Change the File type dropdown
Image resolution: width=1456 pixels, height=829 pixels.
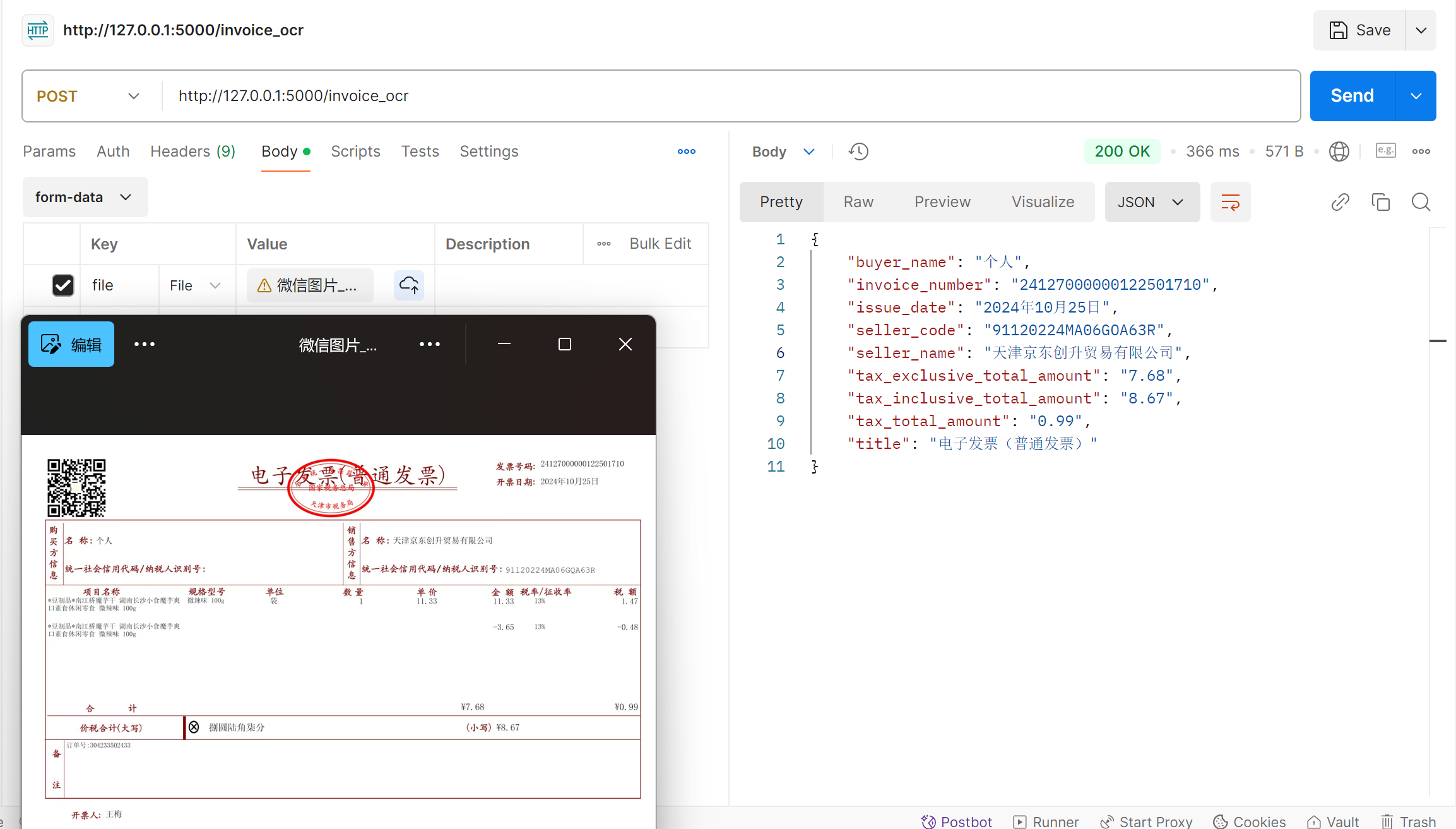click(x=196, y=285)
